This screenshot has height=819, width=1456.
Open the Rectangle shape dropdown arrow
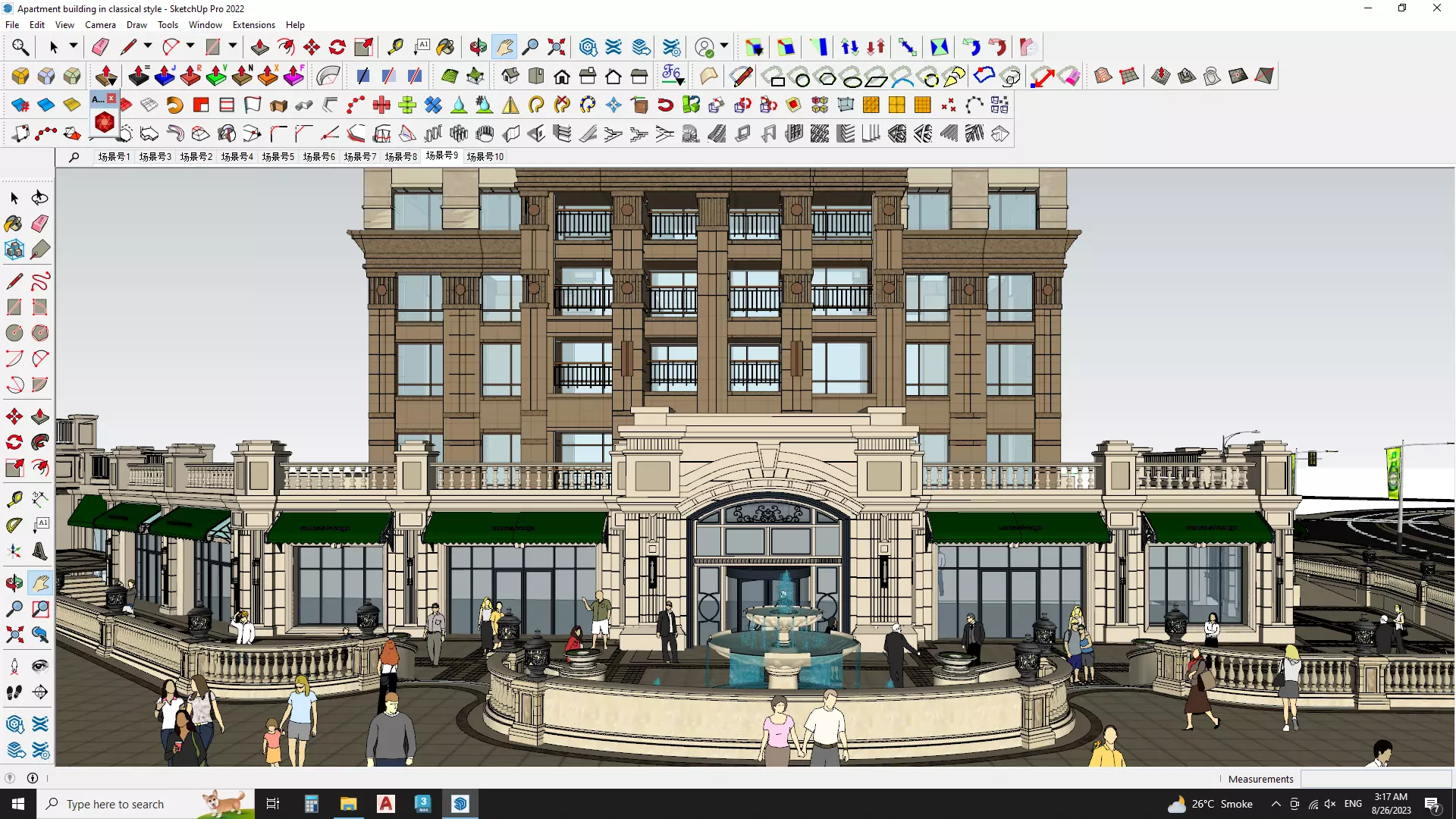(233, 46)
